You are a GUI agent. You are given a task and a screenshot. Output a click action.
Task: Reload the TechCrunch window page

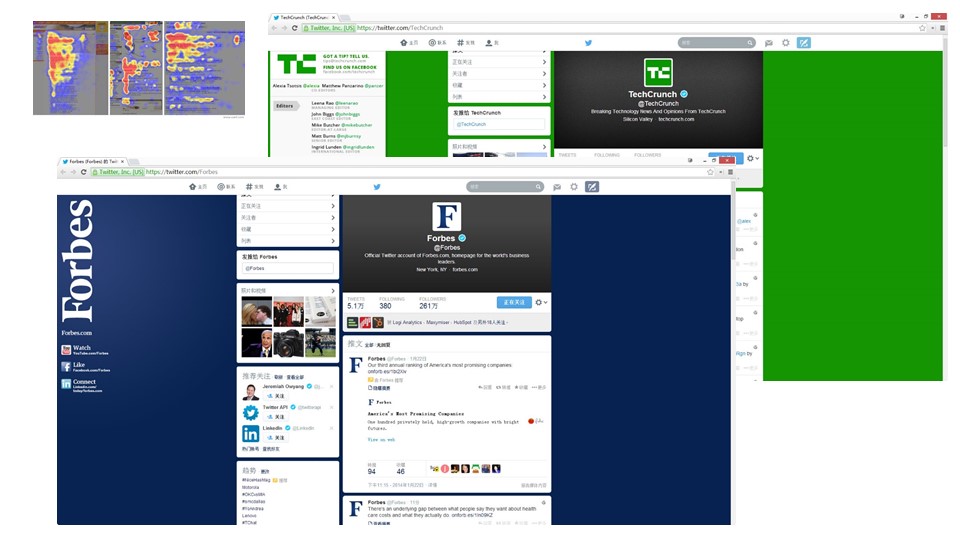294,28
